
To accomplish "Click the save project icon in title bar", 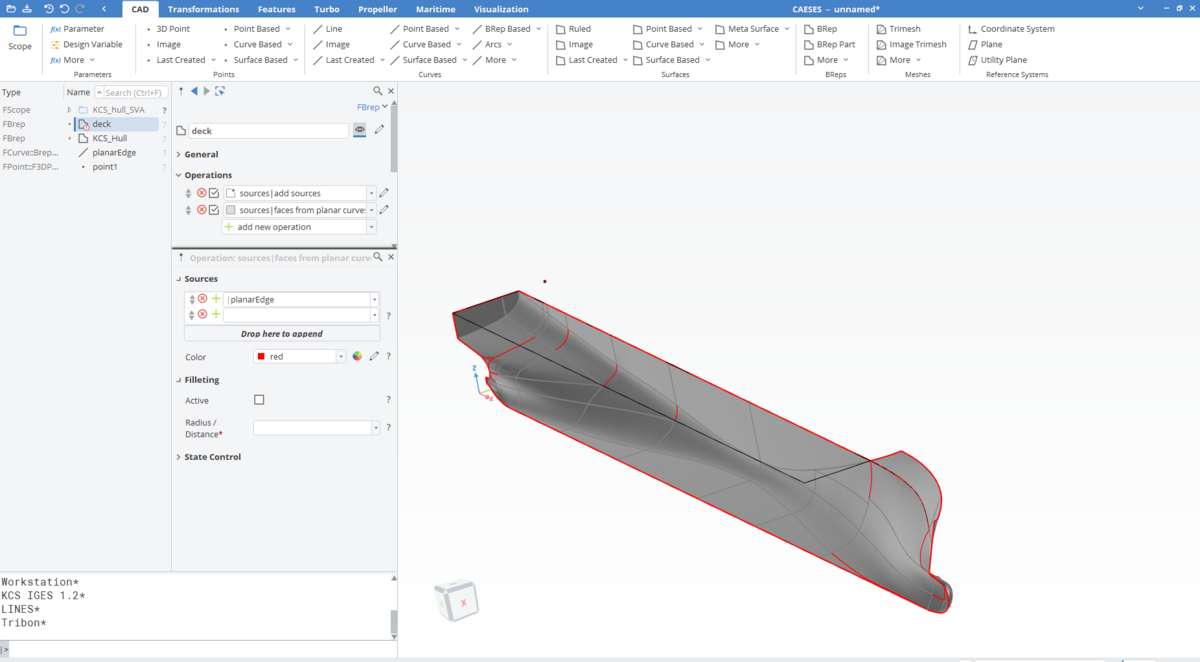I will coord(25,8).
